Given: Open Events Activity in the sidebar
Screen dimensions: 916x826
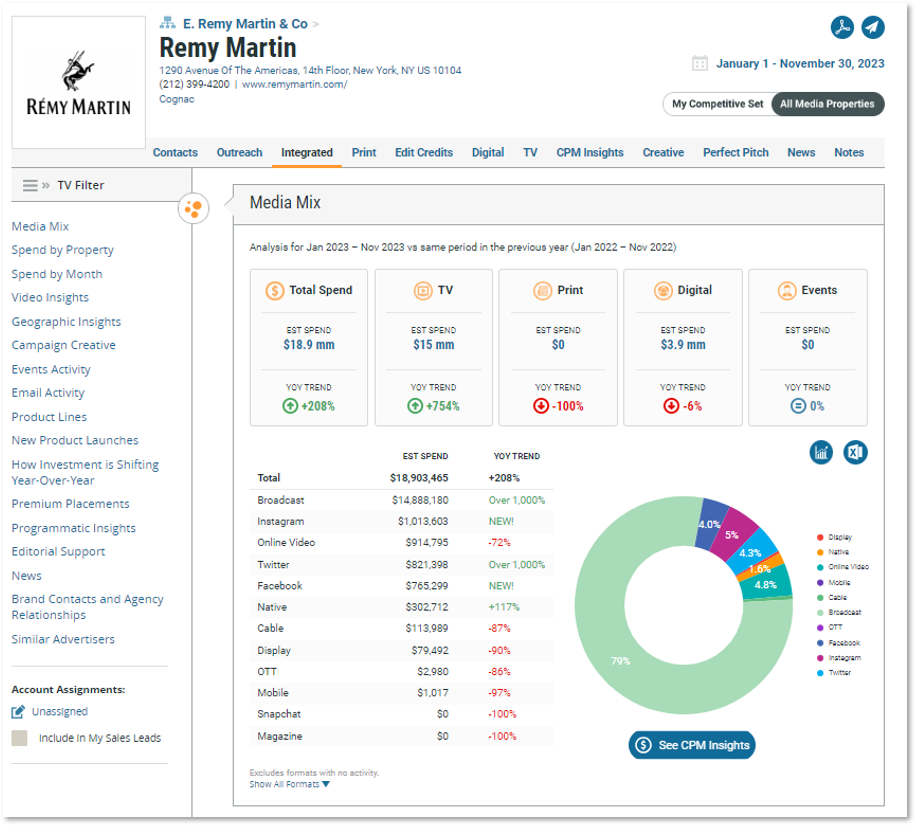Looking at the screenshot, I should tap(51, 369).
